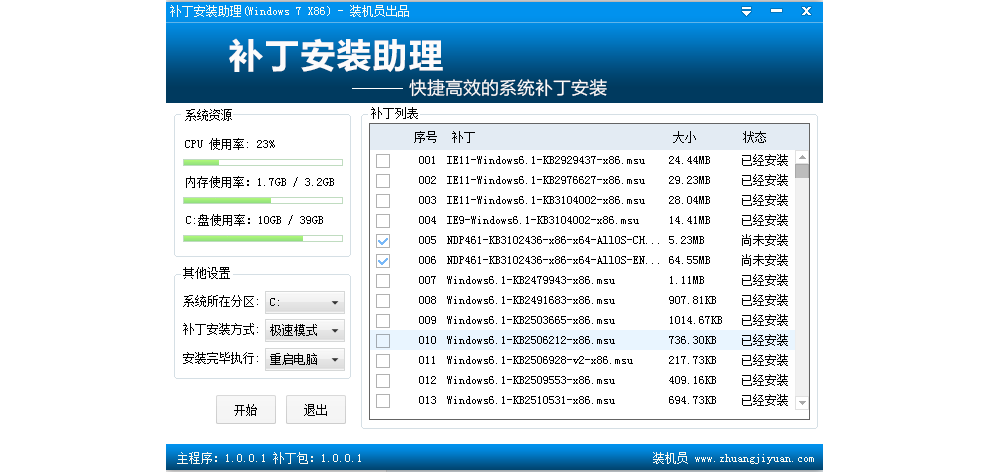Open the title bar dropdown menu icon
This screenshot has height=472, width=990.
[747, 11]
